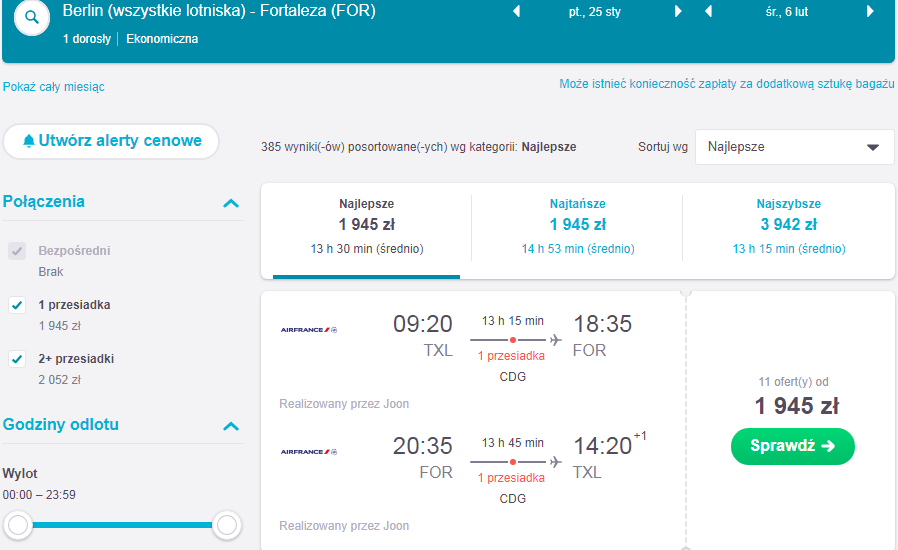
Task: Click the green Sprawdź button
Action: point(793,446)
